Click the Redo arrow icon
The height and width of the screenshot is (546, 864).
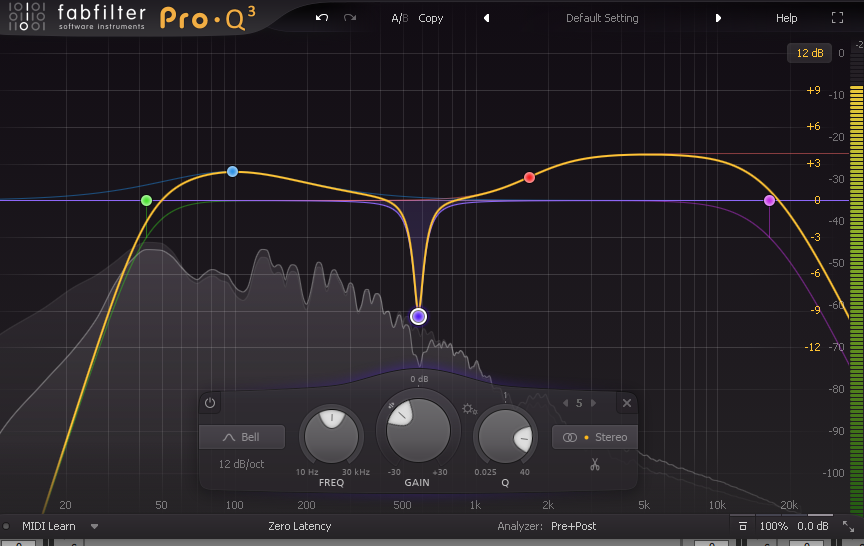pyautogui.click(x=350, y=18)
